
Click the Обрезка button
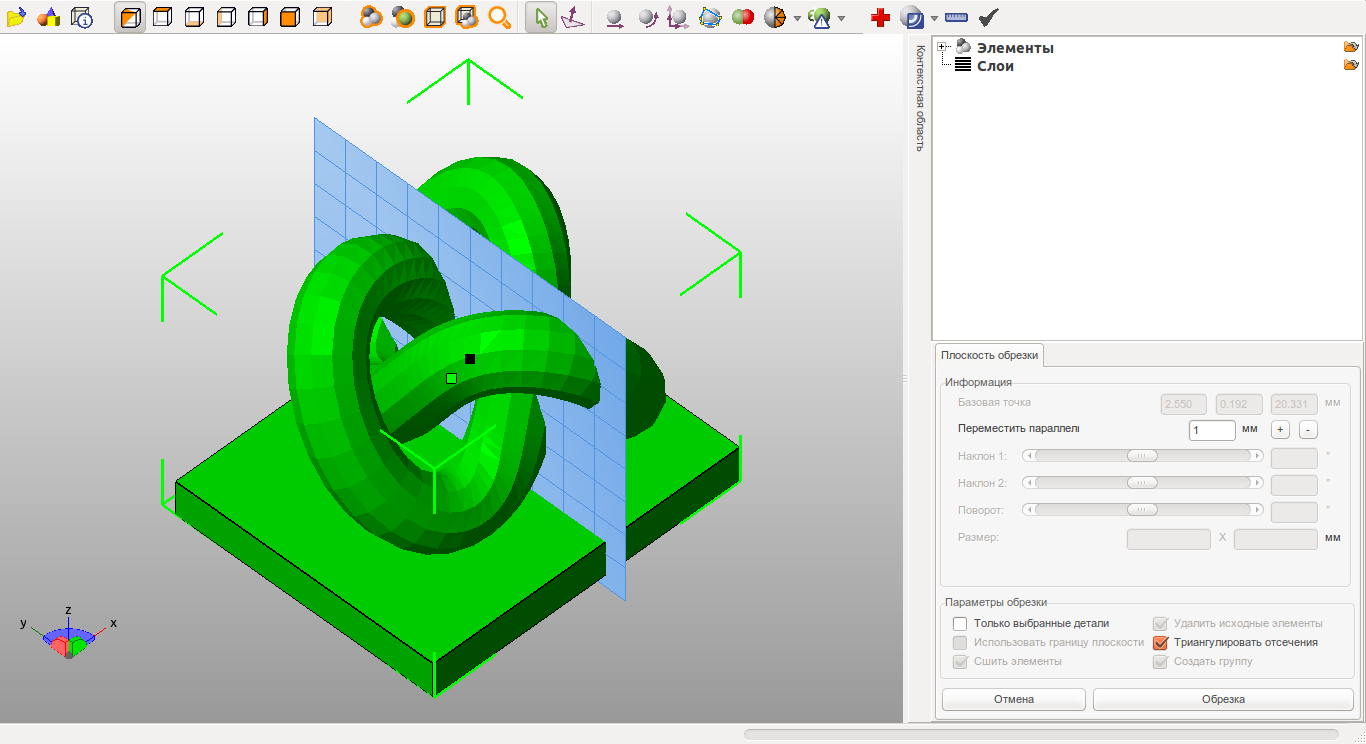(1223, 699)
